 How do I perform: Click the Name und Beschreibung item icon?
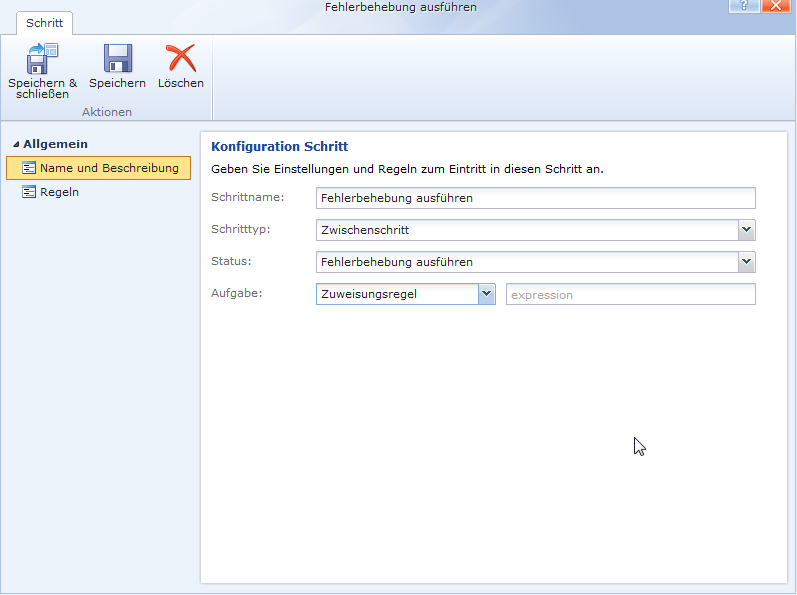pos(29,168)
